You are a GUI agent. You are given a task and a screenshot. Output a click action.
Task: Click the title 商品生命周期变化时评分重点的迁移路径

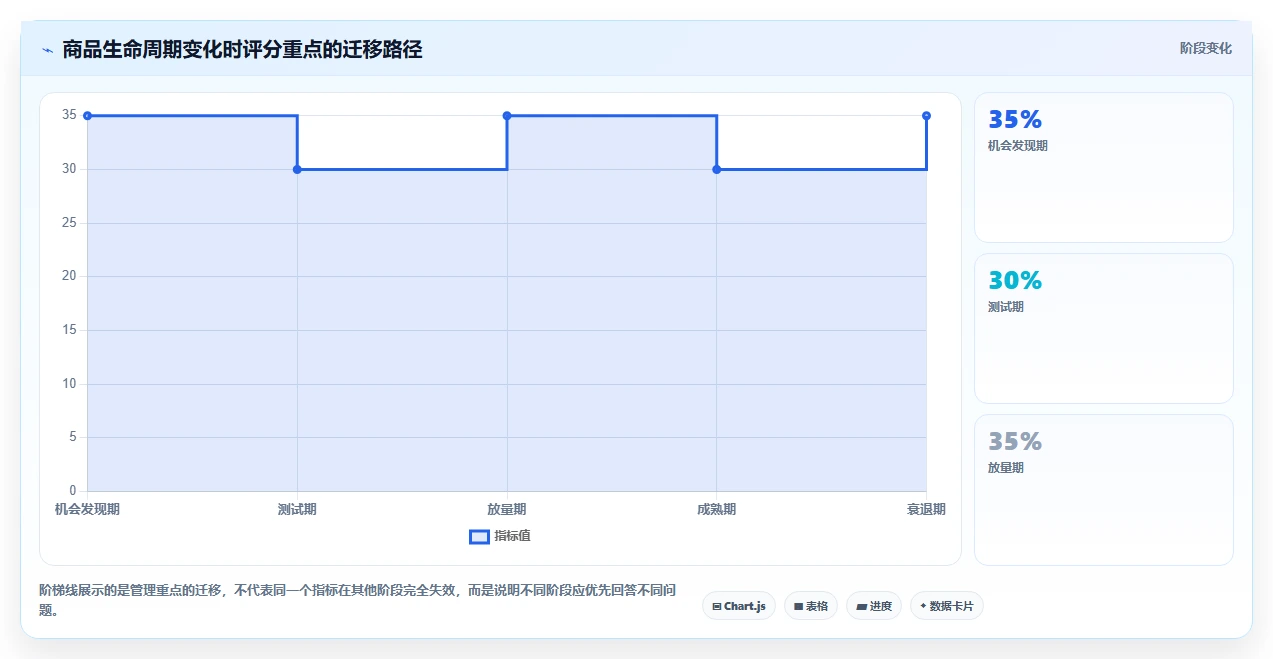coord(242,49)
